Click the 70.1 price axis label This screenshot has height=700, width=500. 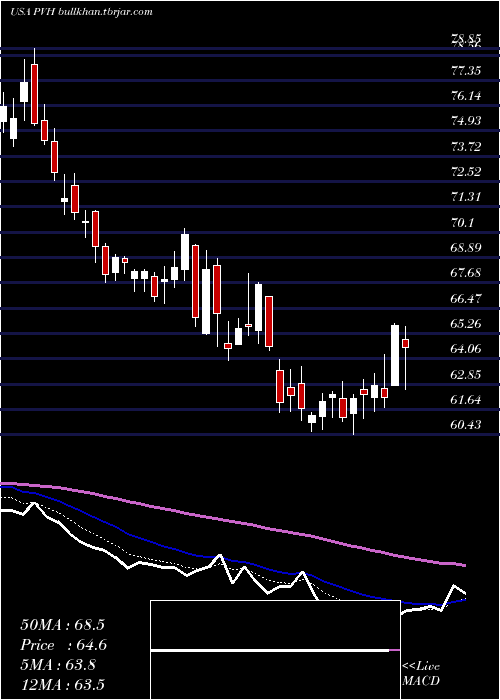[x=462, y=222]
